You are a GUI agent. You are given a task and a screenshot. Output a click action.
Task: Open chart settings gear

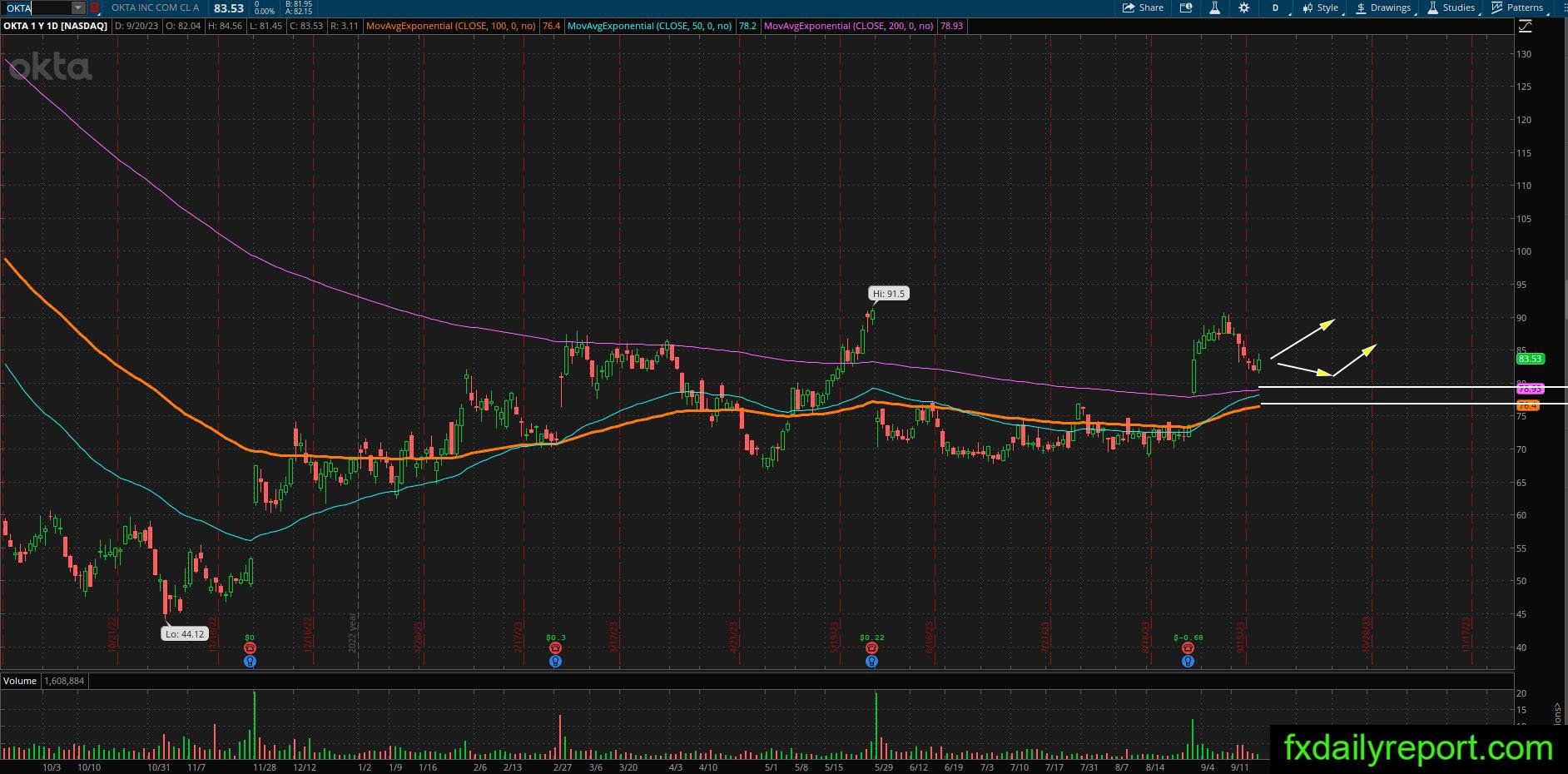1243,7
